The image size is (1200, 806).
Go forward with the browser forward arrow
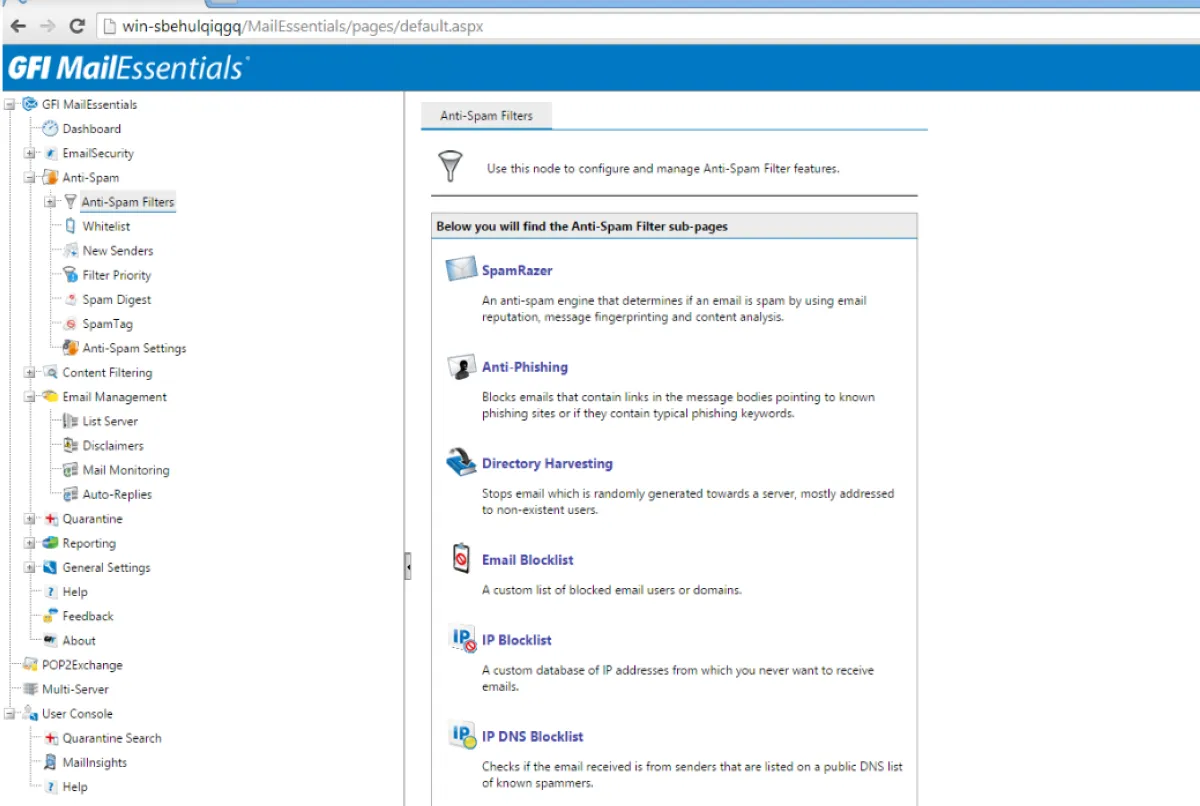(46, 26)
